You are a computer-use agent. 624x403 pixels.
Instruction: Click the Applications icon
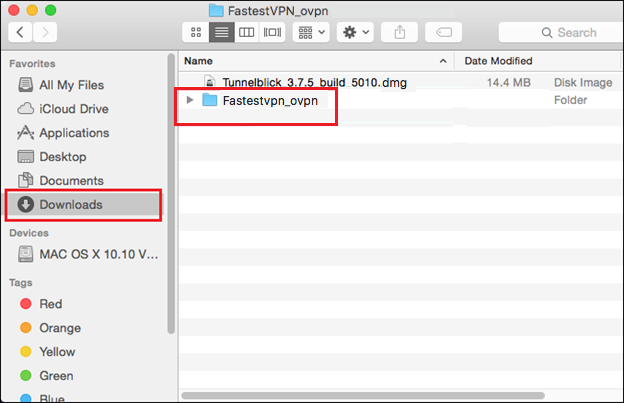pyautogui.click(x=25, y=132)
